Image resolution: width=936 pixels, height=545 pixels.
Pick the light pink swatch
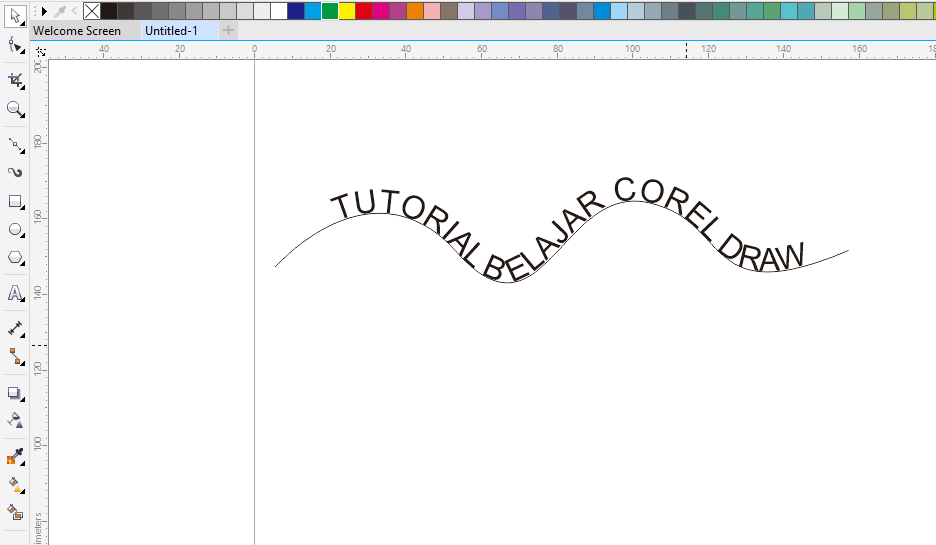click(x=432, y=11)
